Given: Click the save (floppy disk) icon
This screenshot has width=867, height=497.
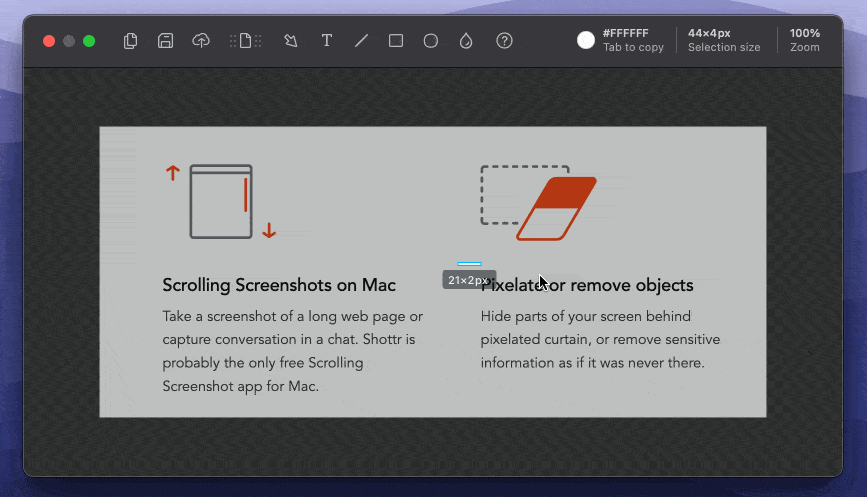Looking at the screenshot, I should click(166, 41).
